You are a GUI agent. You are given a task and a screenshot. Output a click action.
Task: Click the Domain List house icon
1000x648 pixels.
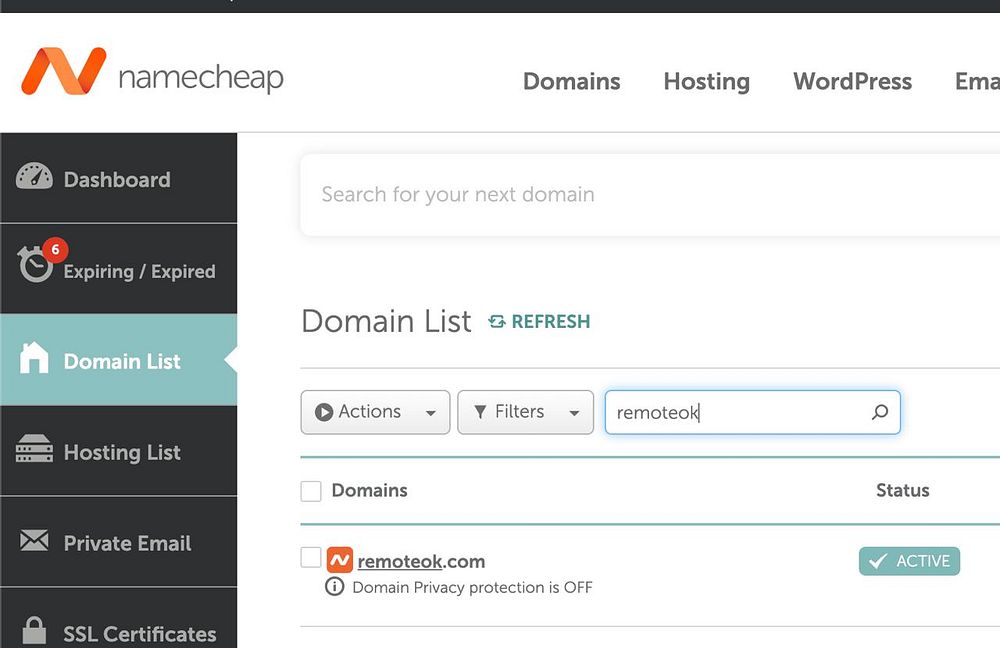point(34,357)
